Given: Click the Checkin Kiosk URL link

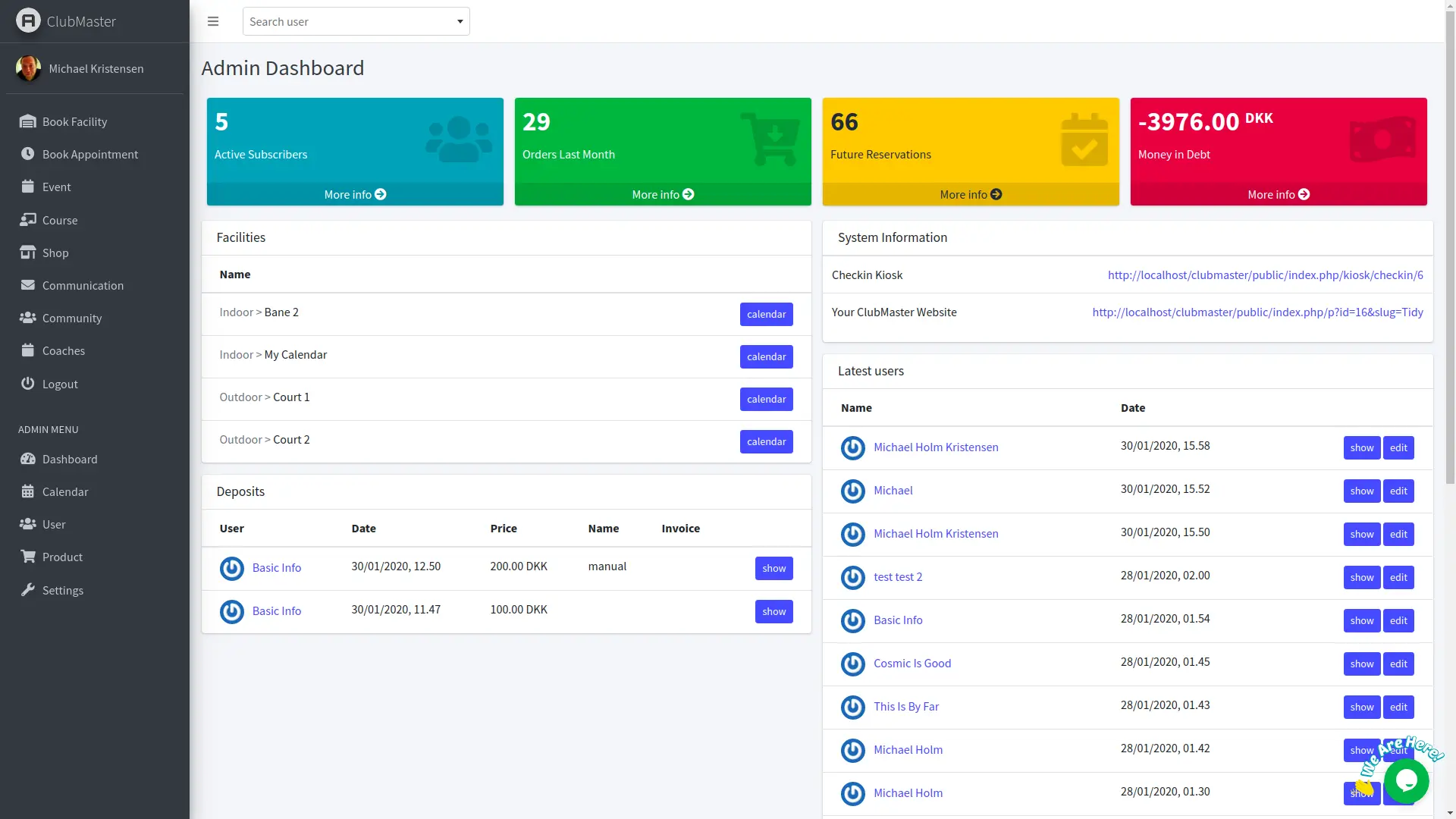Looking at the screenshot, I should (x=1265, y=275).
